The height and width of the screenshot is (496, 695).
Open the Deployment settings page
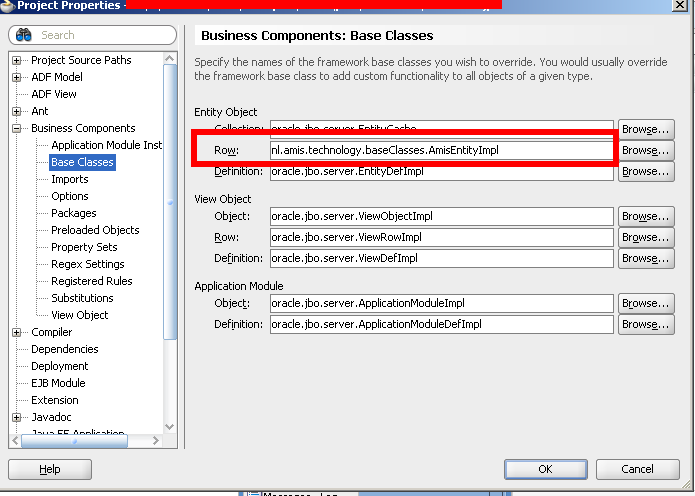point(59,366)
